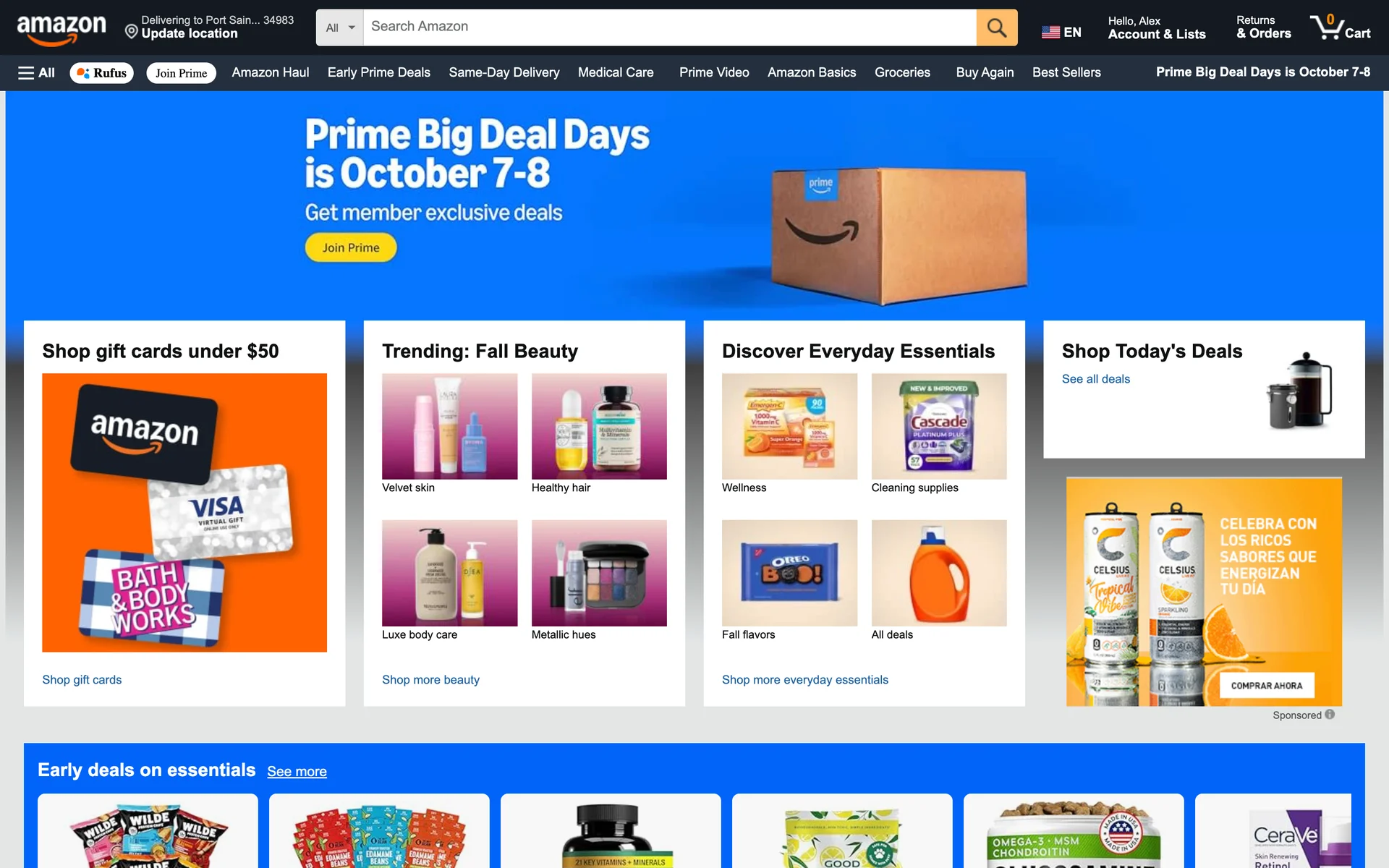Select Early Prime Deals in navigation bar
This screenshot has width=1389, height=868.
378,72
